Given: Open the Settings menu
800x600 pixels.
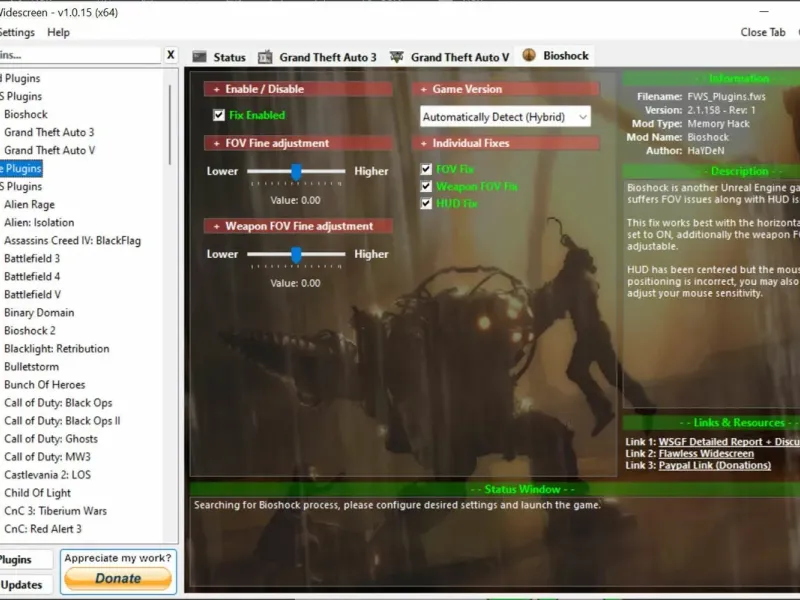Looking at the screenshot, I should point(17,32).
